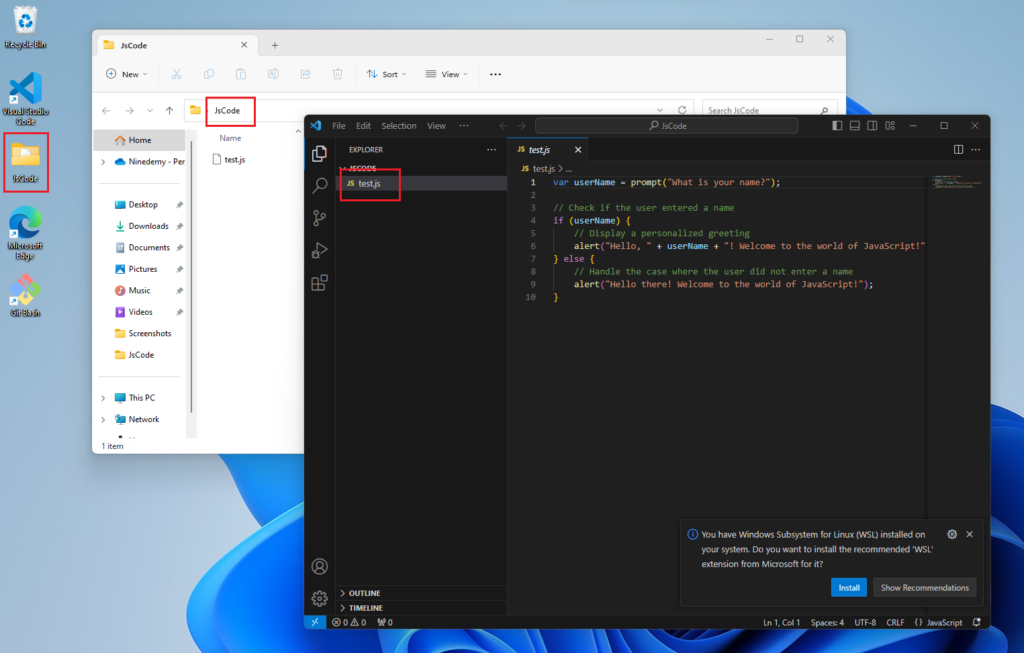Viewport: 1024px width, 653px height.
Task: Open VS Code notifications bell in status bar
Action: pos(976,622)
